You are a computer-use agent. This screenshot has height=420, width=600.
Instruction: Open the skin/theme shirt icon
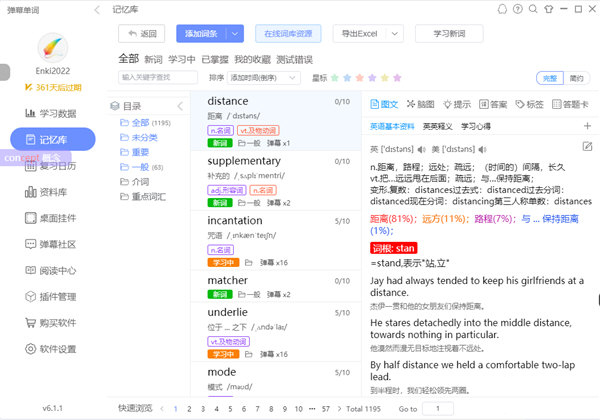548,9
